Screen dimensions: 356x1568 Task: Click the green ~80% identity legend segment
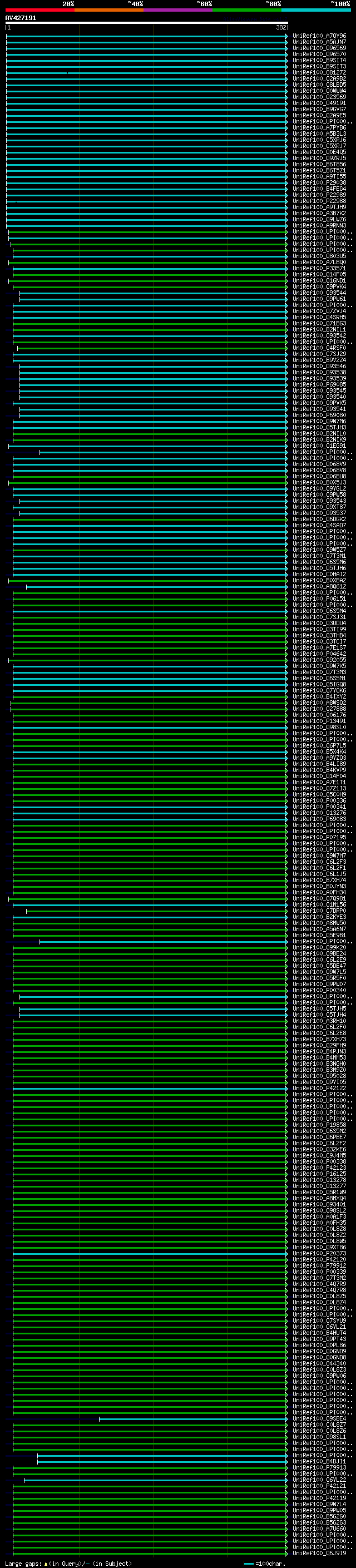(x=247, y=10)
